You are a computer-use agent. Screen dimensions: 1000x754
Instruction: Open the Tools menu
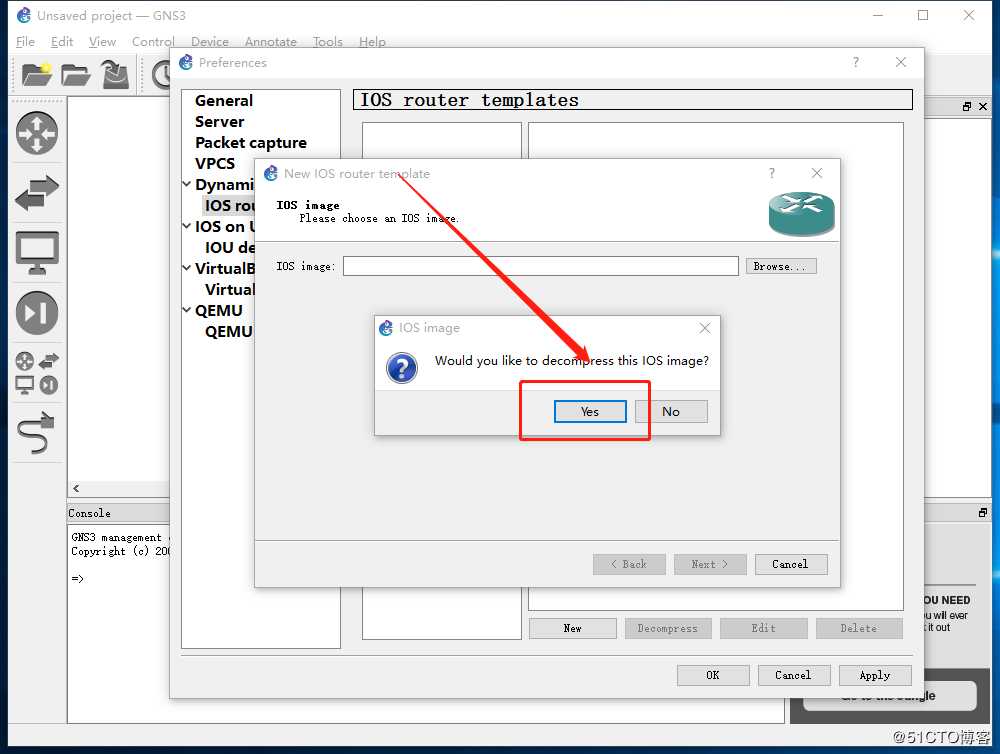[328, 41]
